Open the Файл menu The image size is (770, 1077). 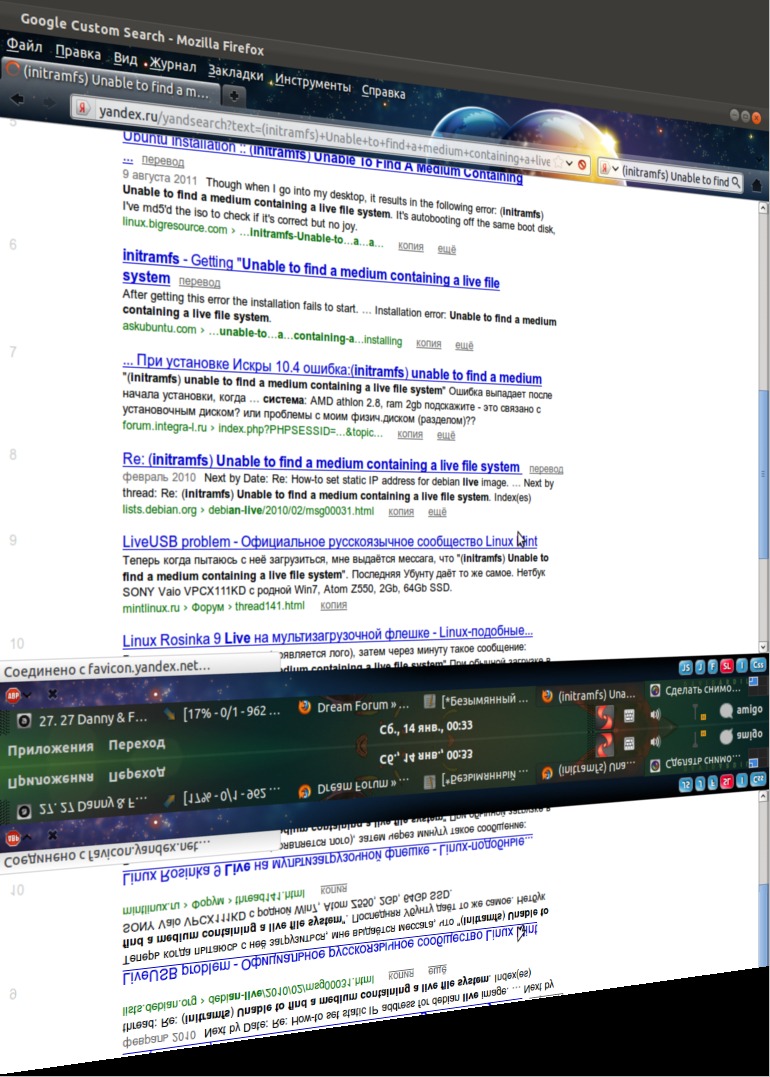24,46
